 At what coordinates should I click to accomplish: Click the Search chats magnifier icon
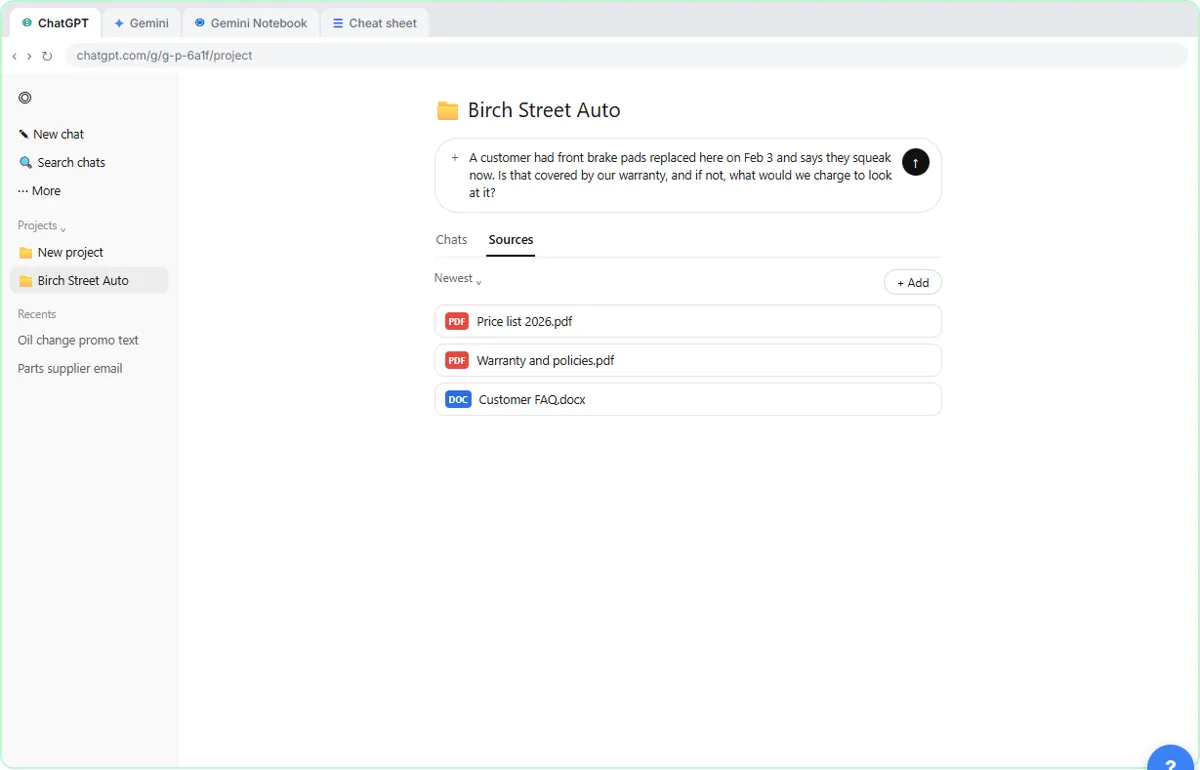tap(26, 162)
